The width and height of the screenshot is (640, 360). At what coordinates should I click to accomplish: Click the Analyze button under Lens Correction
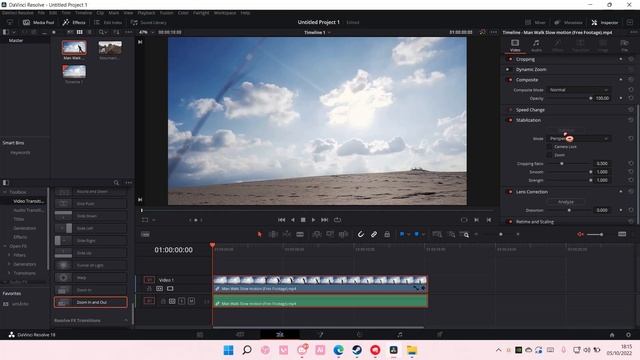566,202
